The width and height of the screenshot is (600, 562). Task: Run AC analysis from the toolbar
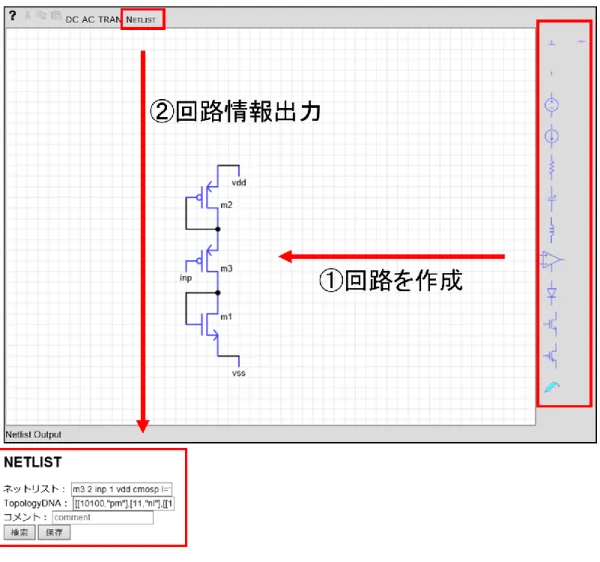(88, 20)
